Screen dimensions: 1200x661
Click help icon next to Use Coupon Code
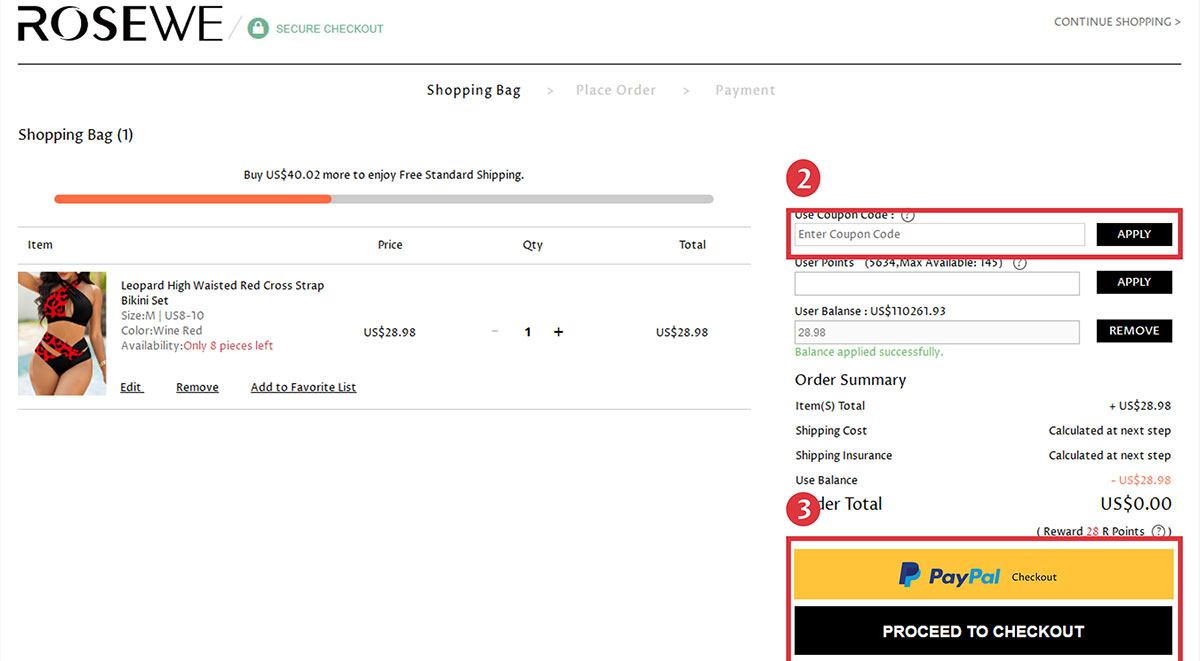point(907,215)
